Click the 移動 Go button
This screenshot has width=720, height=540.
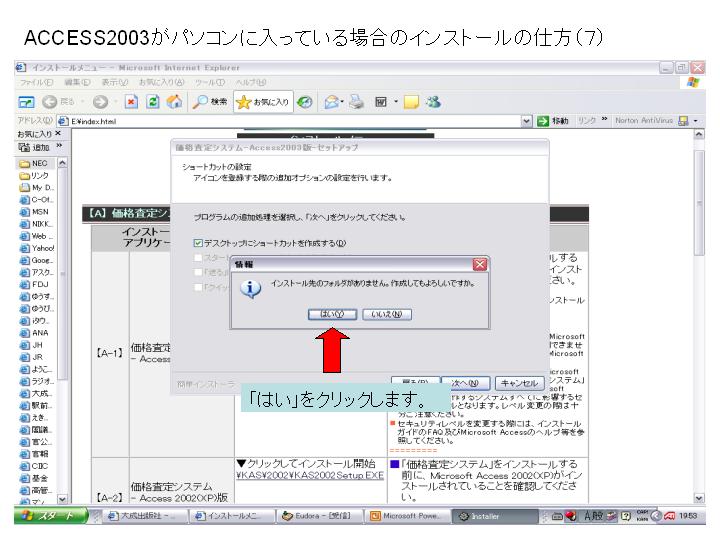pyautogui.click(x=553, y=121)
